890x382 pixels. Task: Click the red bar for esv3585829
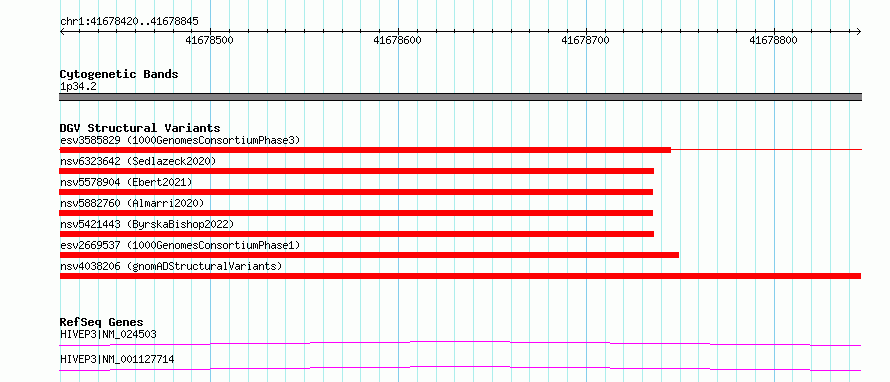[x=366, y=150]
